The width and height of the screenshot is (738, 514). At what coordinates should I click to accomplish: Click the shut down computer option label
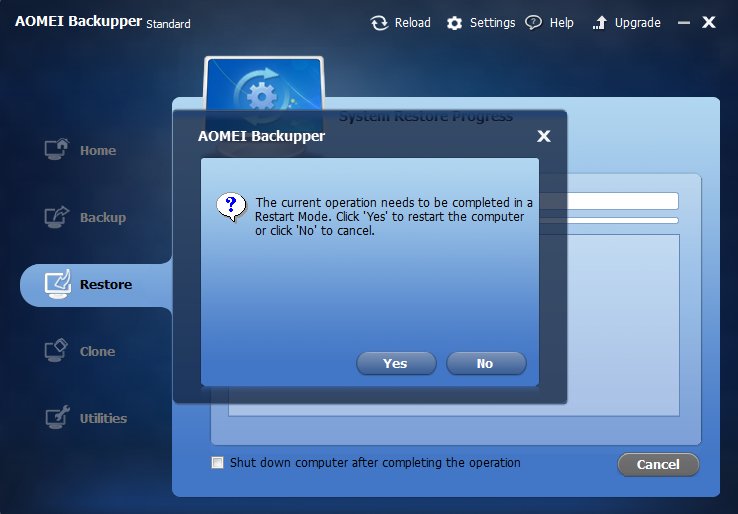pyautogui.click(x=375, y=463)
